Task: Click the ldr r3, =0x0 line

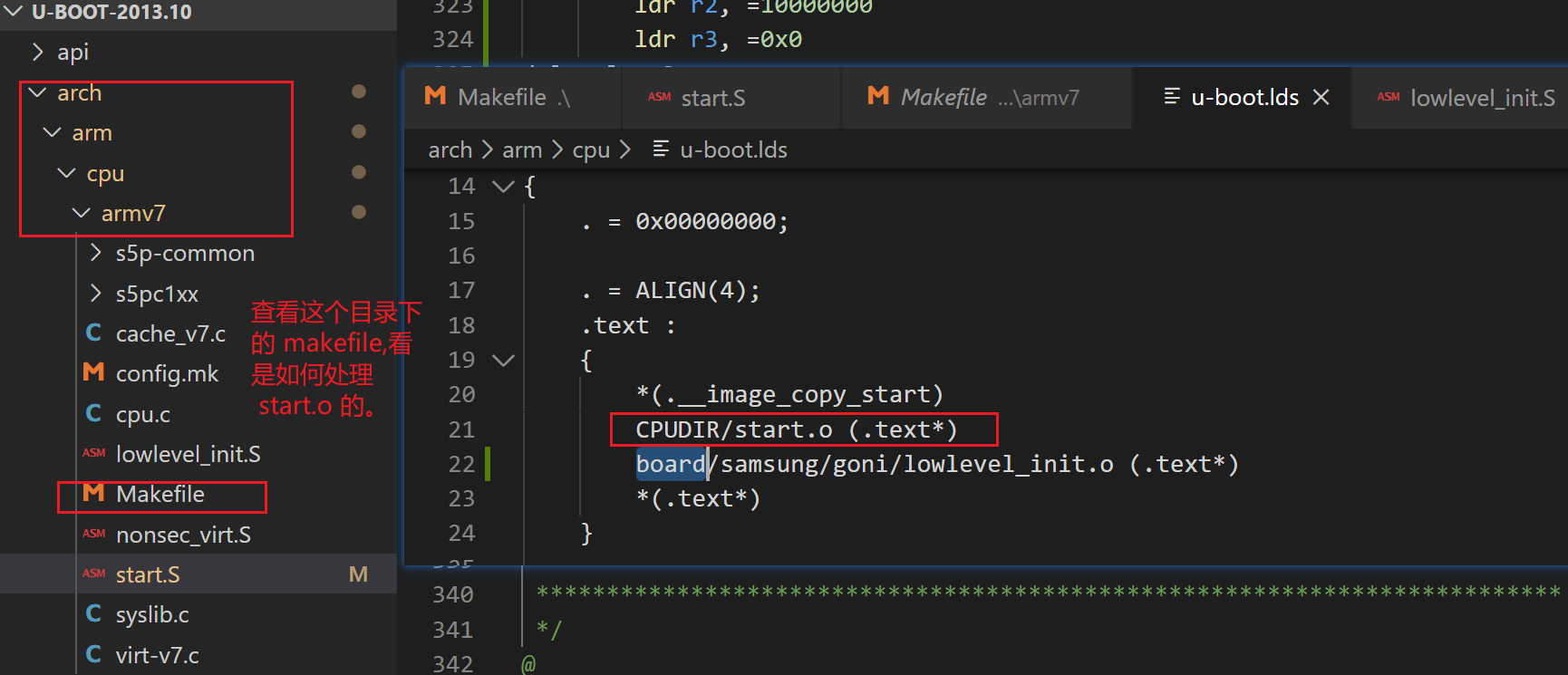Action: (718, 39)
